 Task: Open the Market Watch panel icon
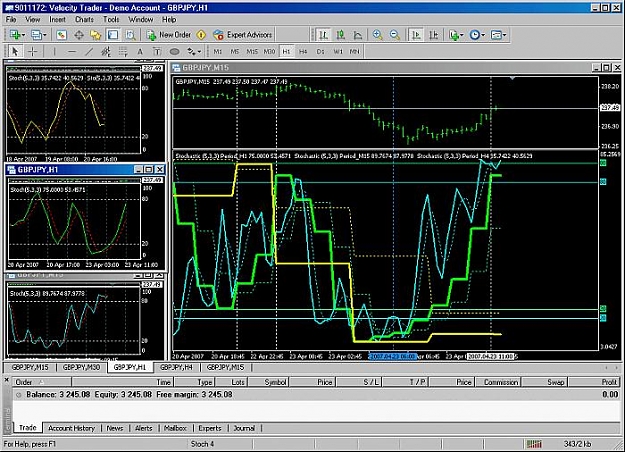coord(61,35)
